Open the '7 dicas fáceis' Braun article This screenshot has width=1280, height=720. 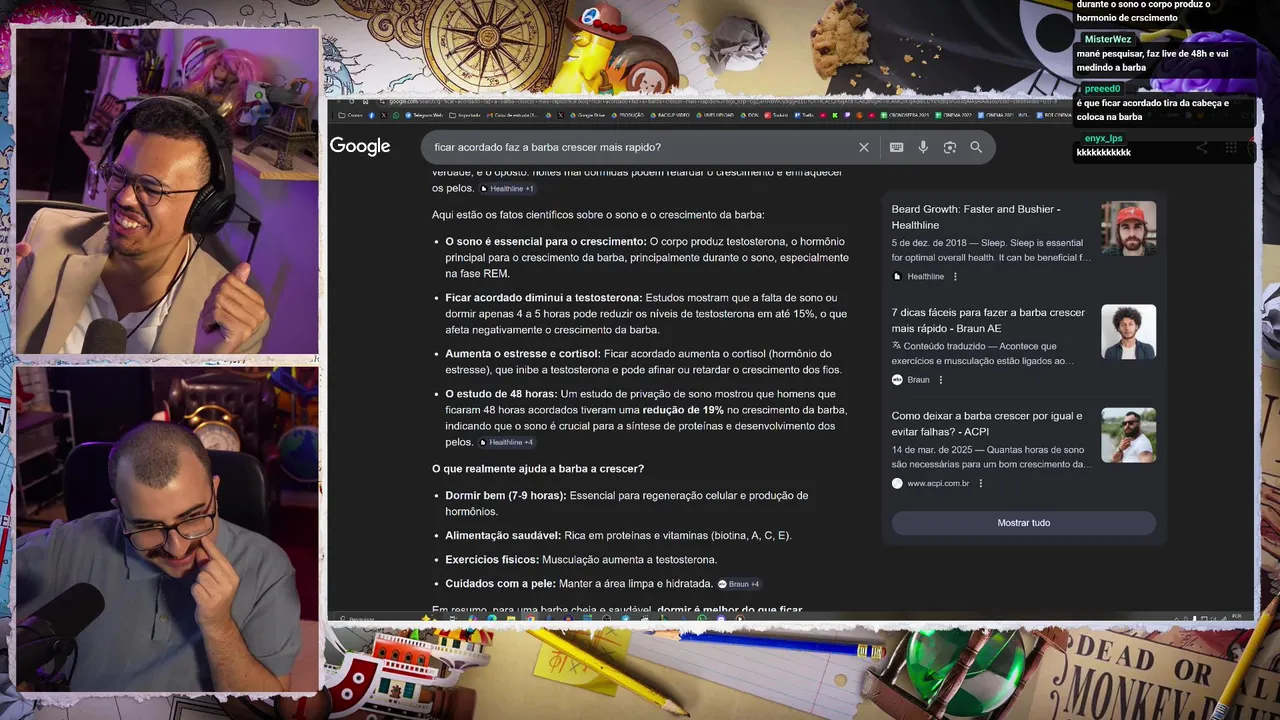[988, 320]
